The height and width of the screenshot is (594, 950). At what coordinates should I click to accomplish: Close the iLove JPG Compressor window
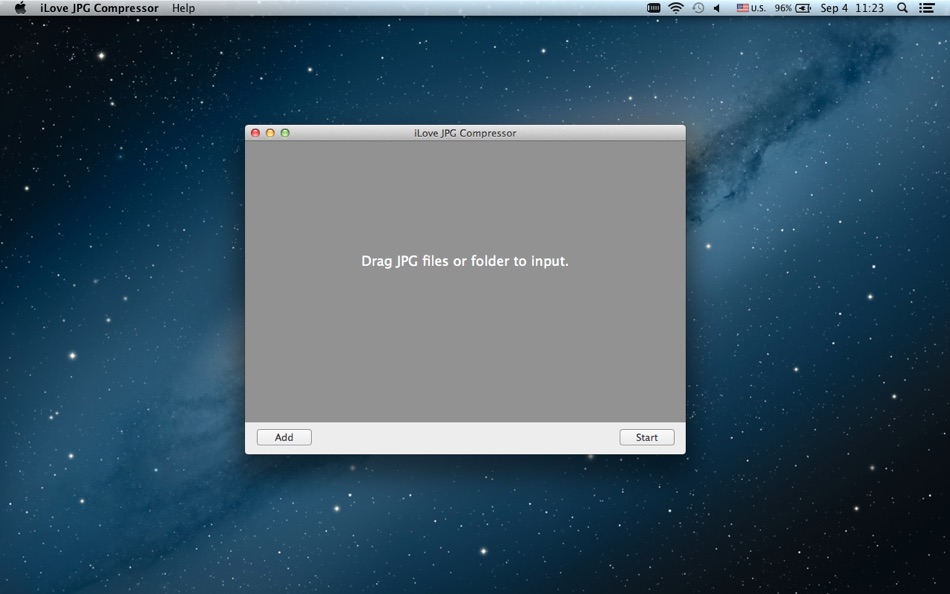click(256, 133)
